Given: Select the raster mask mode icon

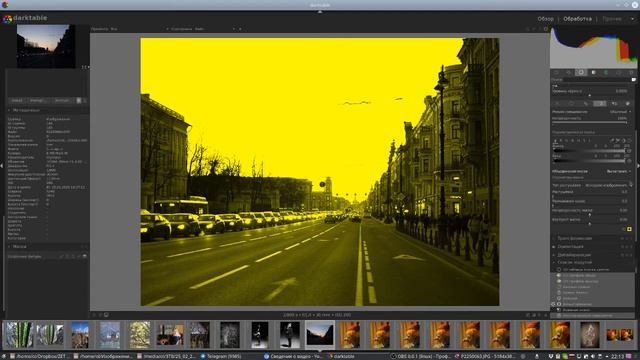Looking at the screenshot, I should [x=628, y=104].
